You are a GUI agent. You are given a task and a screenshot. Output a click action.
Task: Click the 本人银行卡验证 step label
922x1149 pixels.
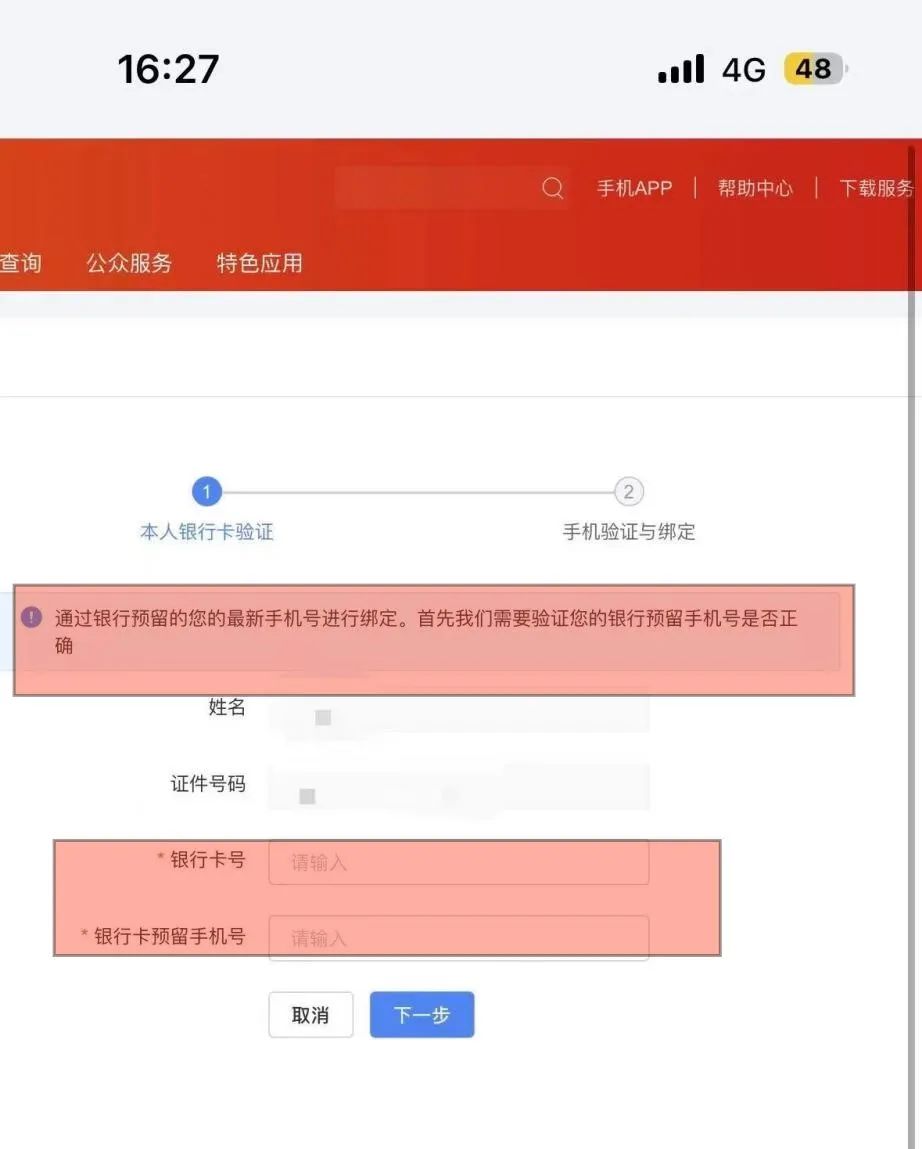click(x=207, y=532)
